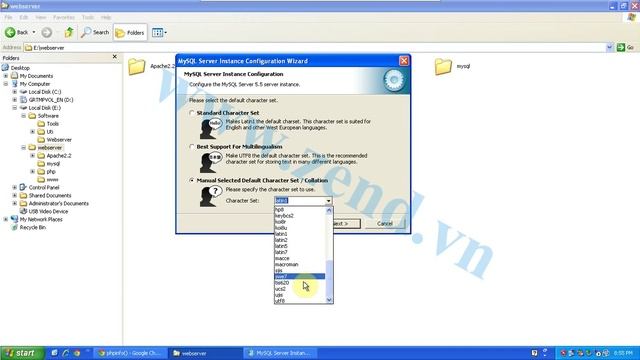Collapse the My Computer tree node
Screen dimensions: 640x360
pyautogui.click(x=6, y=84)
